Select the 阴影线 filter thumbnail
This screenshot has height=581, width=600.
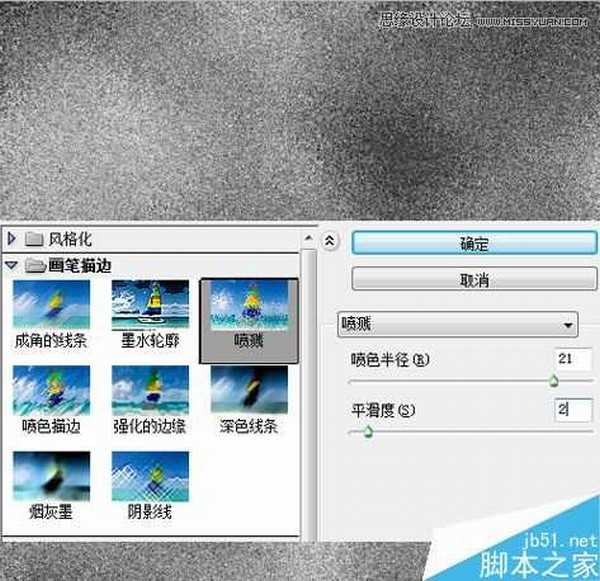(x=150, y=476)
